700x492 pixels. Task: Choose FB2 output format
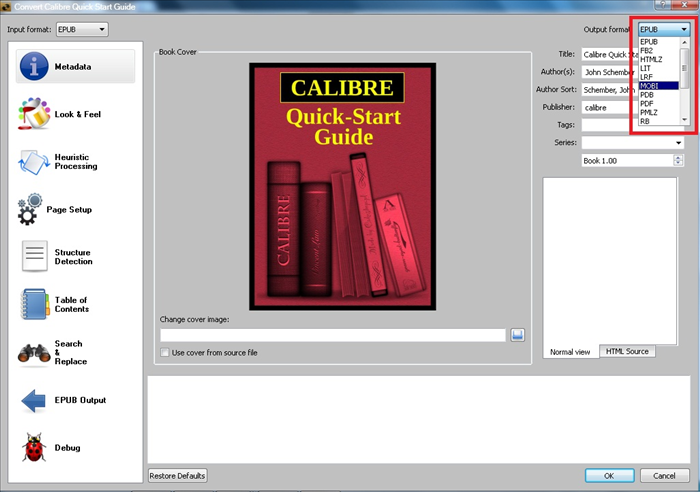tap(658, 50)
